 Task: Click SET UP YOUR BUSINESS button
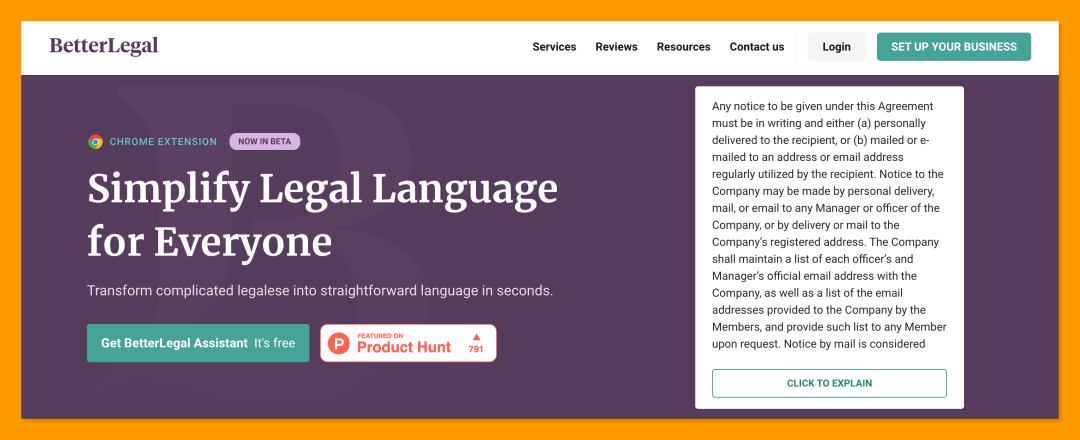coord(954,47)
